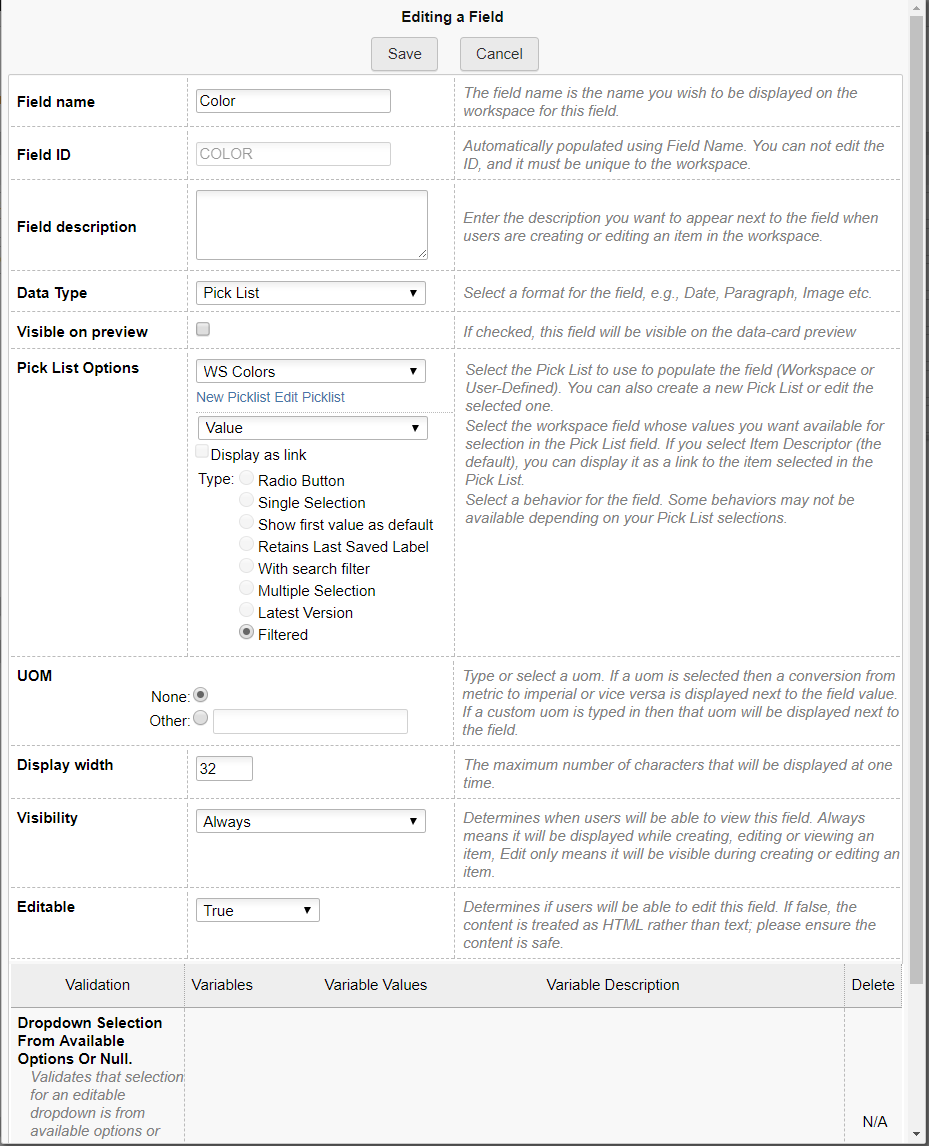Click the Display width input showing 32
This screenshot has width=929, height=1146.
pyautogui.click(x=223, y=768)
